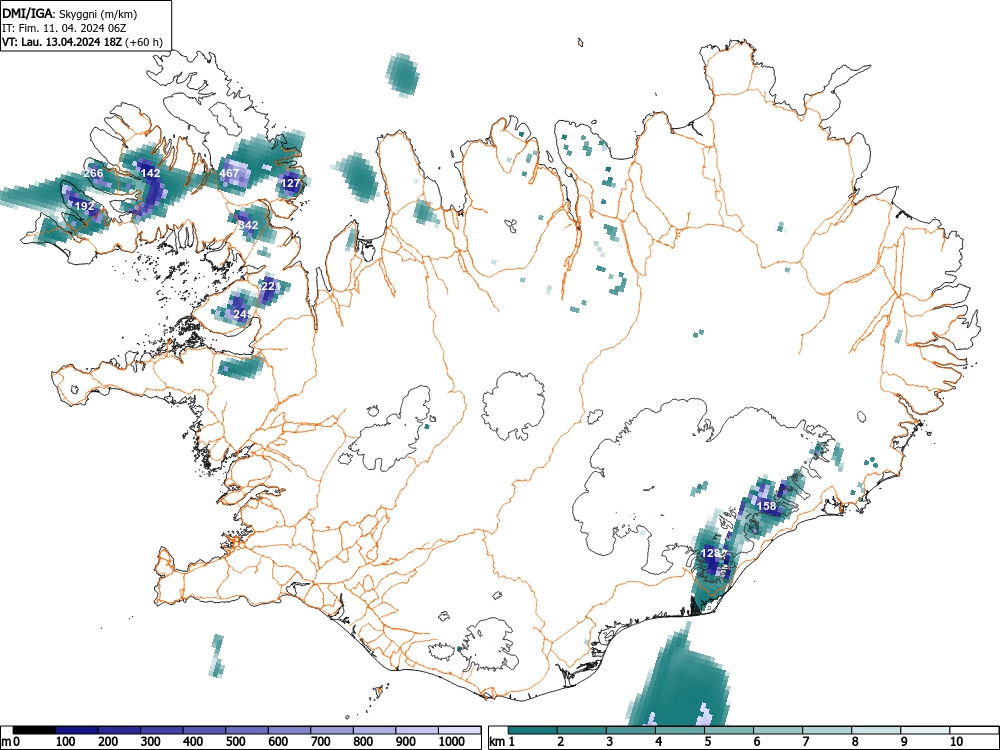Click the visibility value 192 on the map
This screenshot has height=750, width=1000.
(x=84, y=206)
